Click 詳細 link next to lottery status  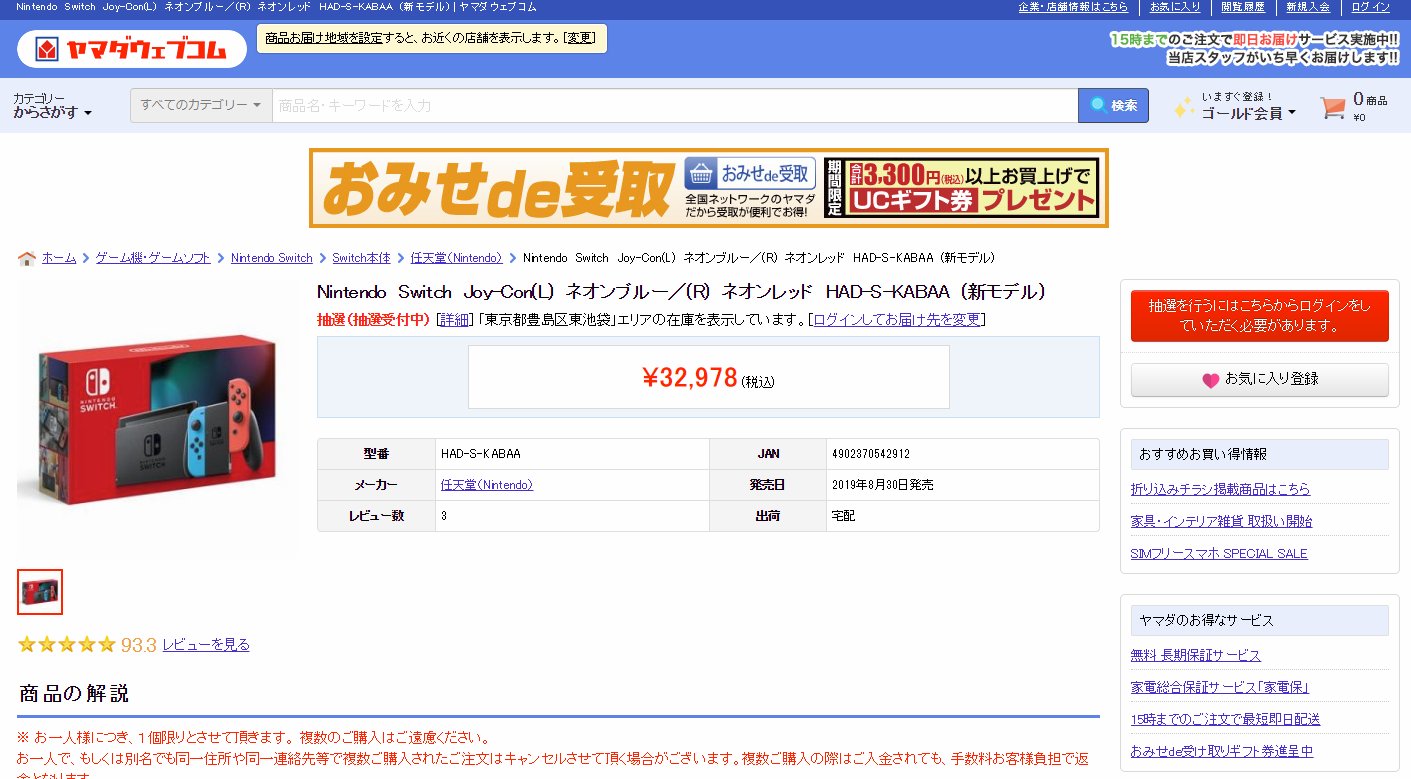(x=454, y=320)
